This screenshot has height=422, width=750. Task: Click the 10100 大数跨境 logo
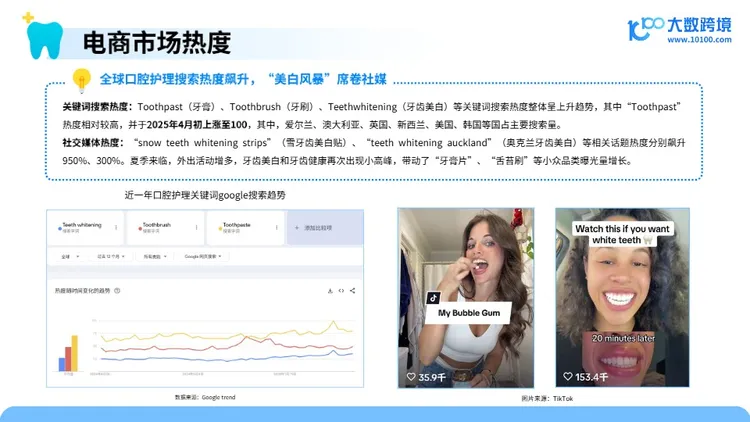click(679, 30)
